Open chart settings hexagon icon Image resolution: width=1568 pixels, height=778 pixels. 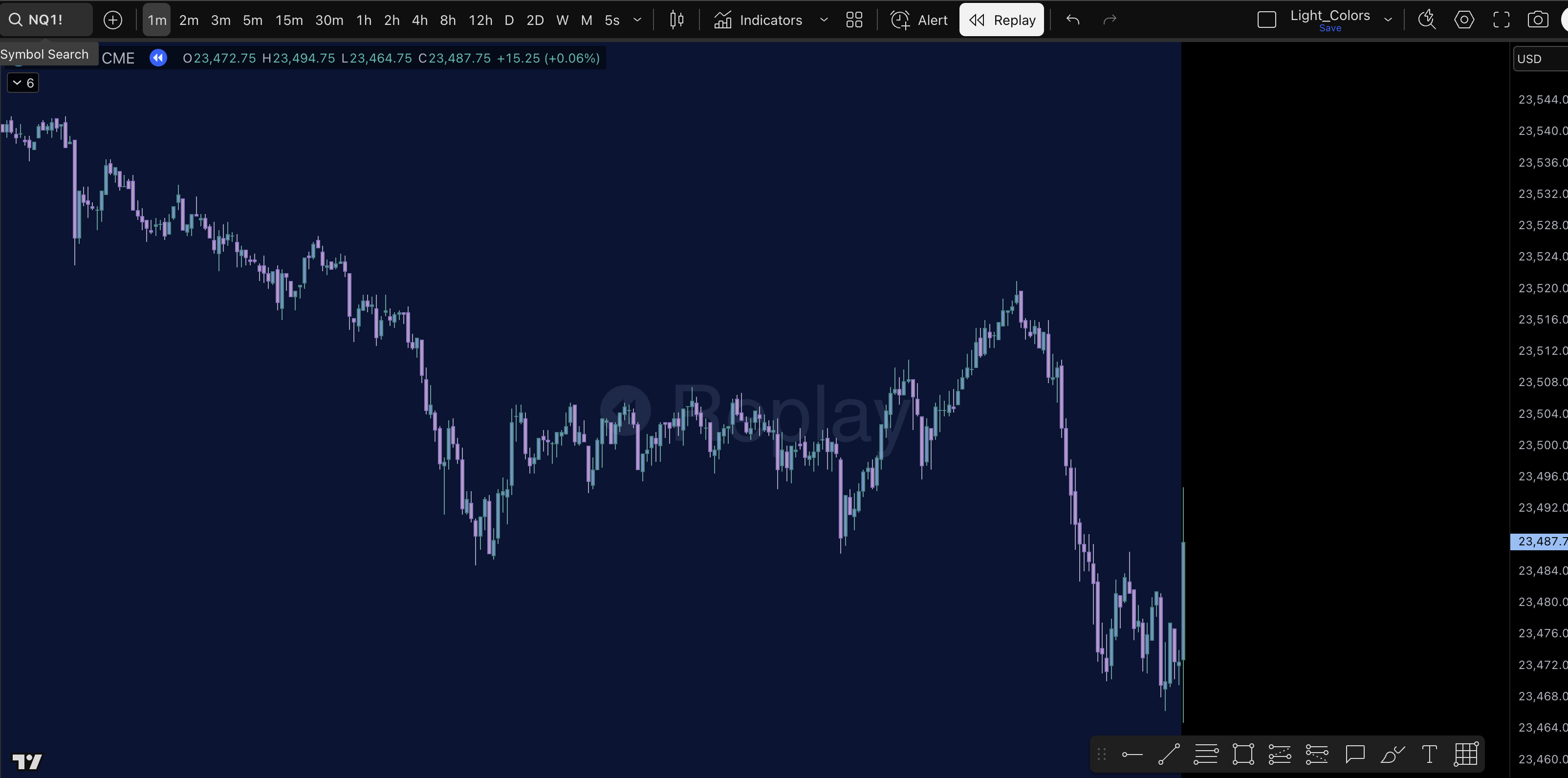1464,20
